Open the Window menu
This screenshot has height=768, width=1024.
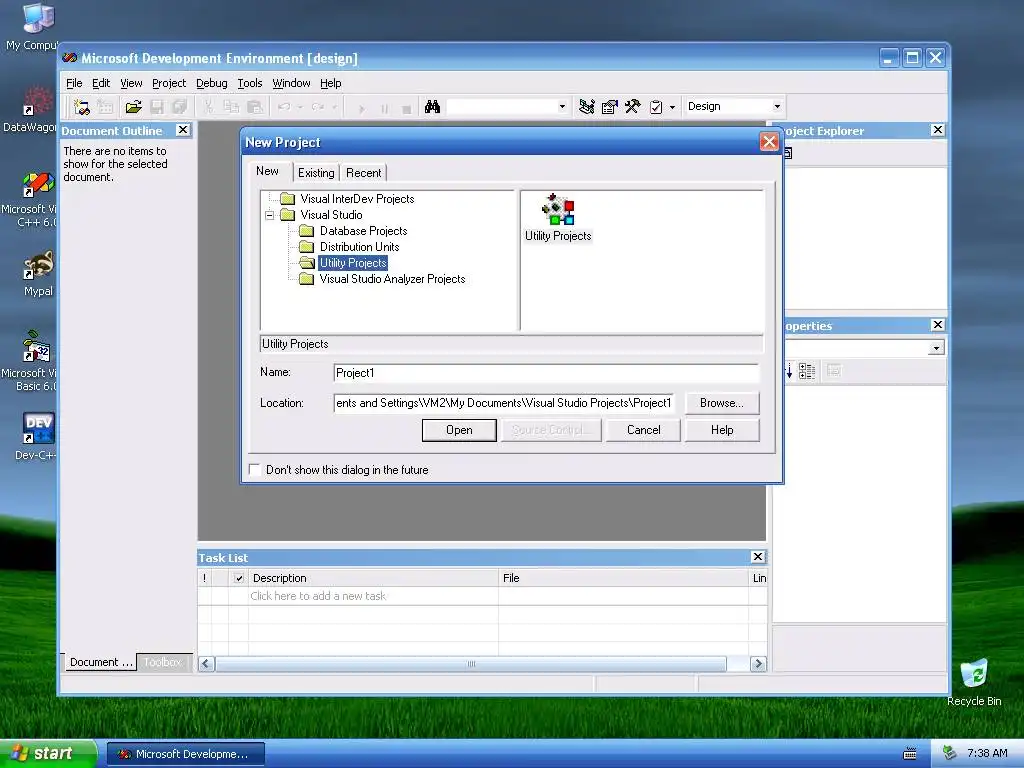pos(291,83)
